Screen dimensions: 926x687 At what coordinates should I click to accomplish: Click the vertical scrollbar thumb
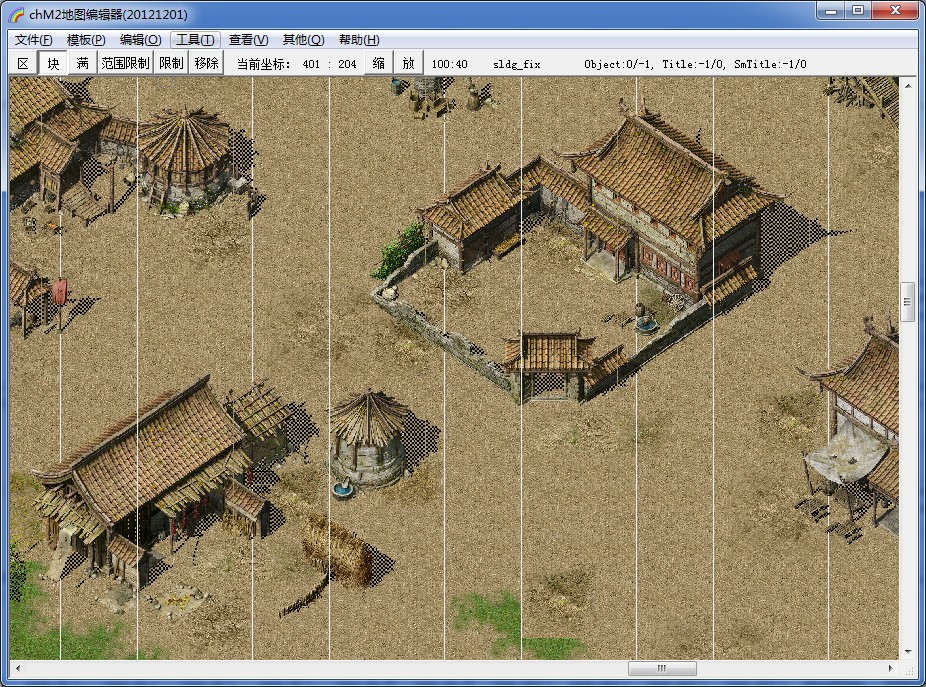point(908,302)
